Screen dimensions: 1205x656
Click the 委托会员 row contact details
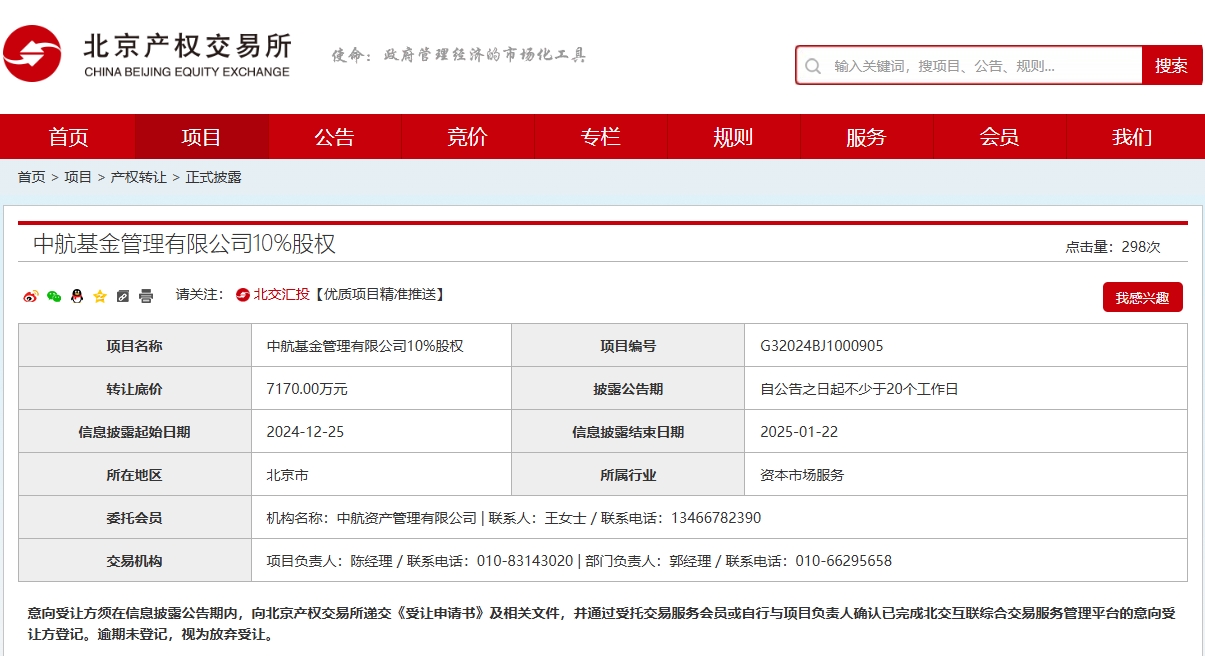513,518
